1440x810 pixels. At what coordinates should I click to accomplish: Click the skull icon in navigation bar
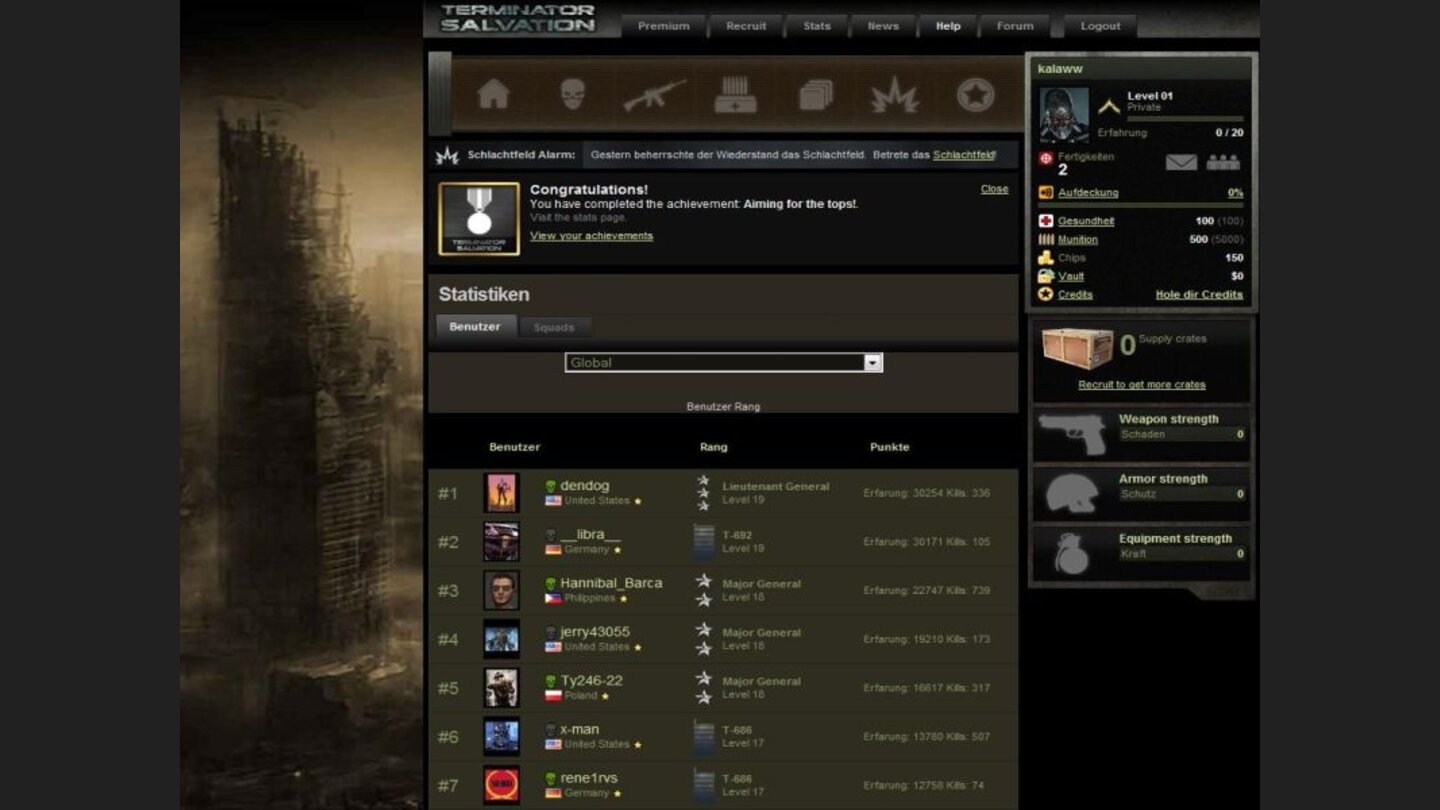pos(572,95)
